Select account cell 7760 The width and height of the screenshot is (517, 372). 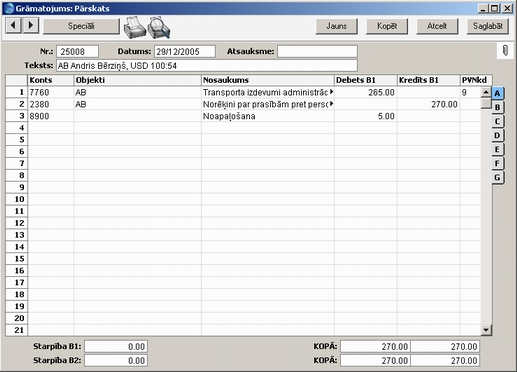click(51, 92)
